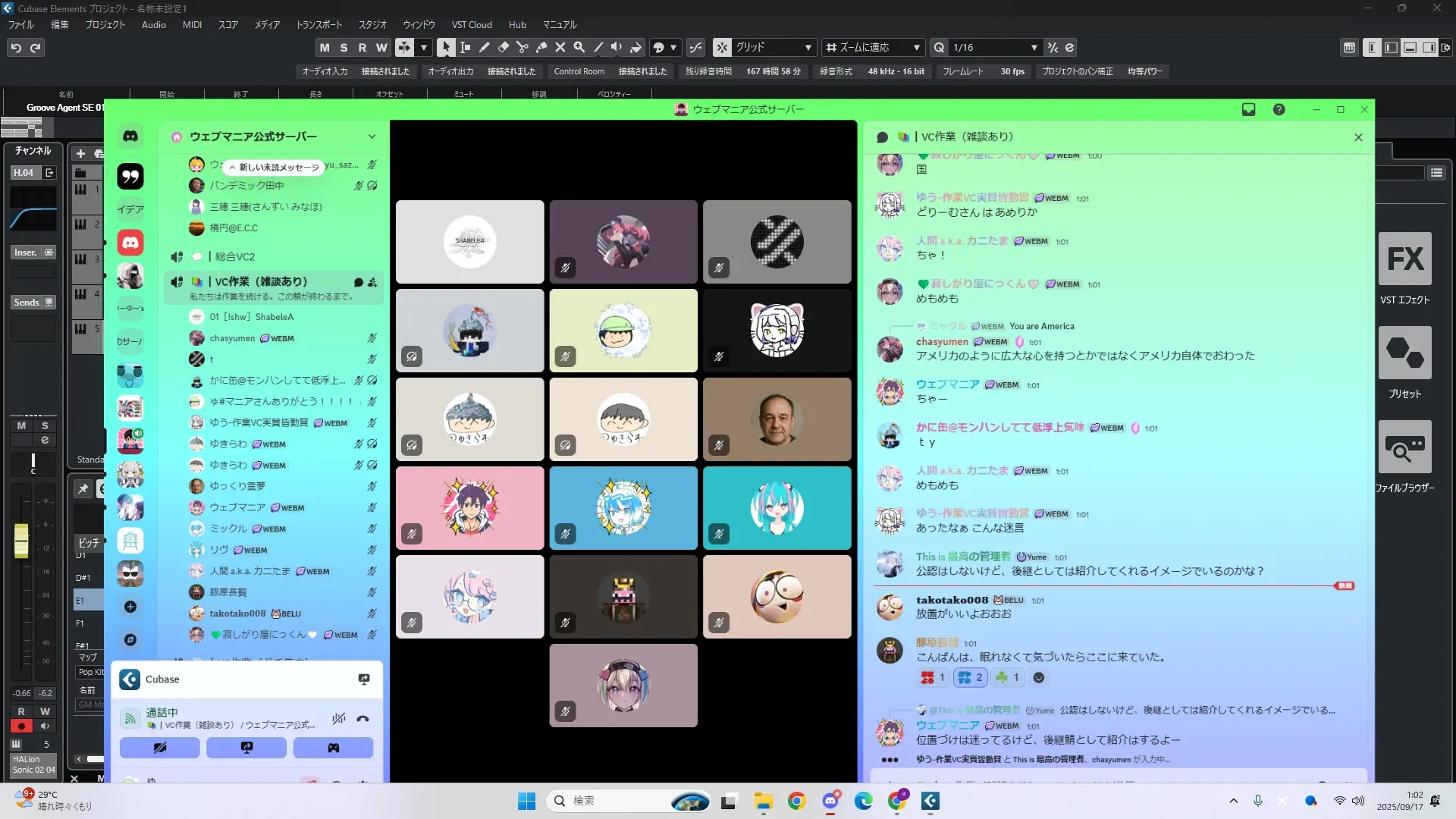Open VST エフェクト FX panel
This screenshot has height=819, width=1456.
pos(1404,259)
